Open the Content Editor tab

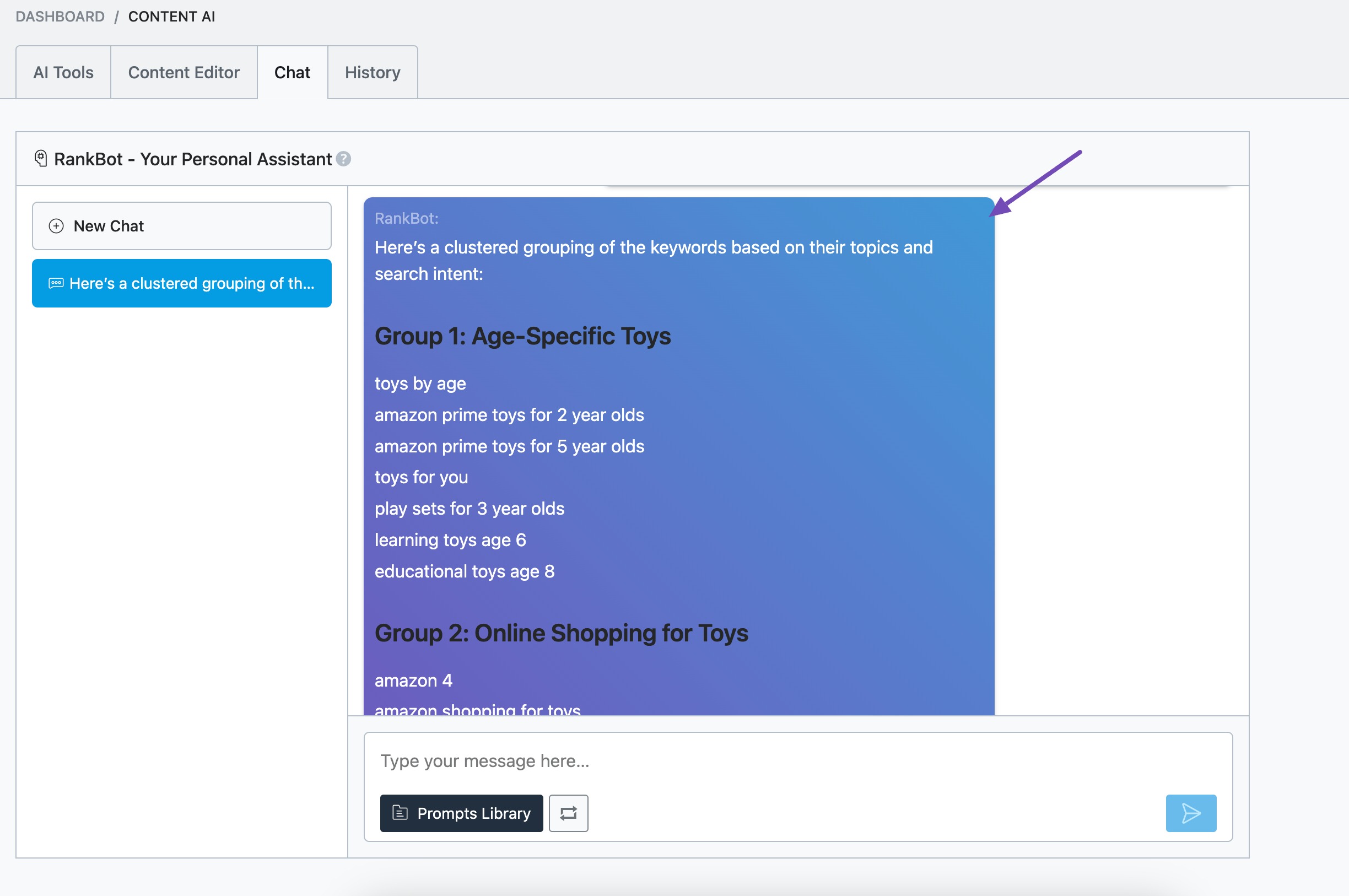(x=184, y=72)
